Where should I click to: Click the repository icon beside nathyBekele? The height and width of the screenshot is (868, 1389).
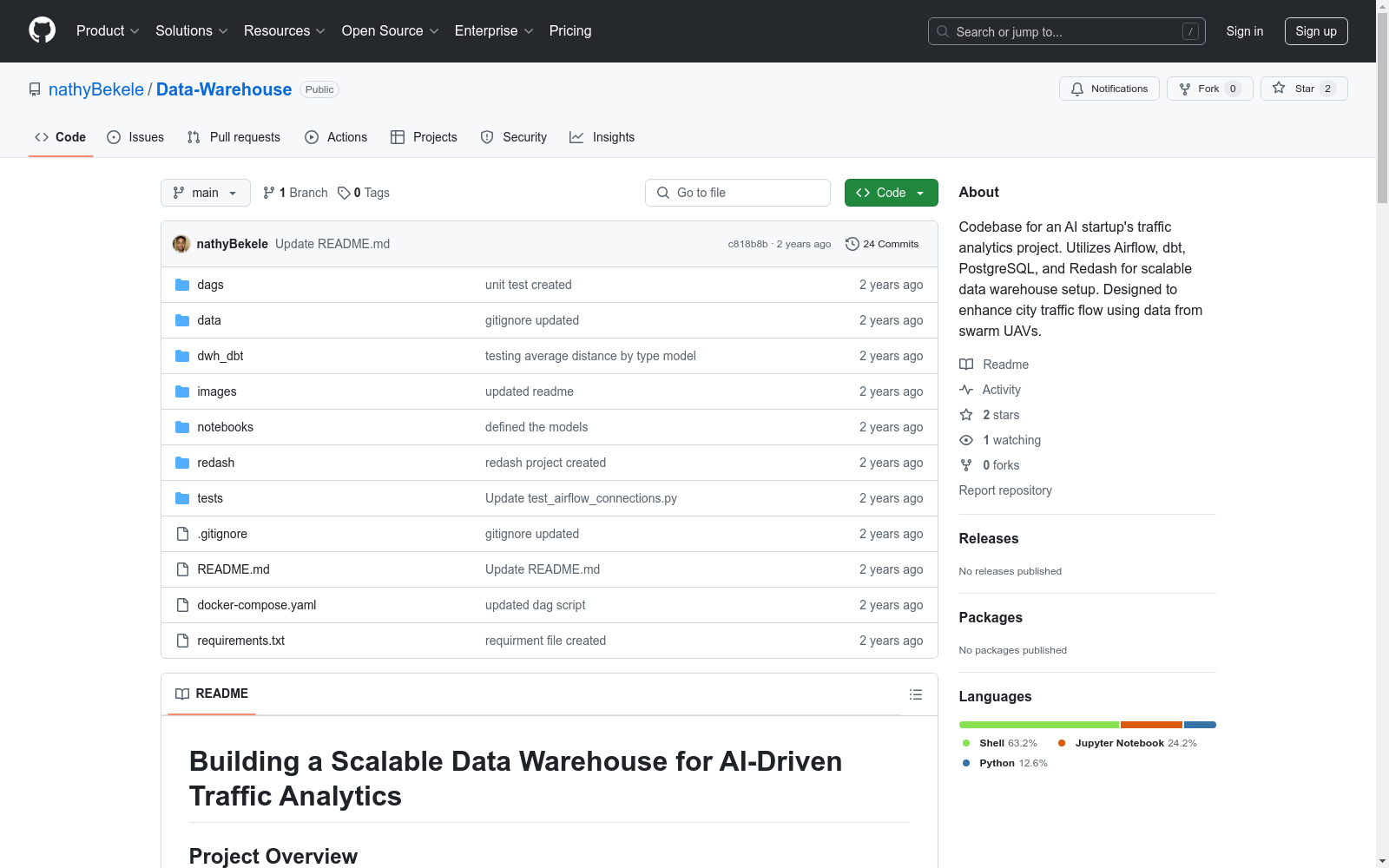pos(35,89)
